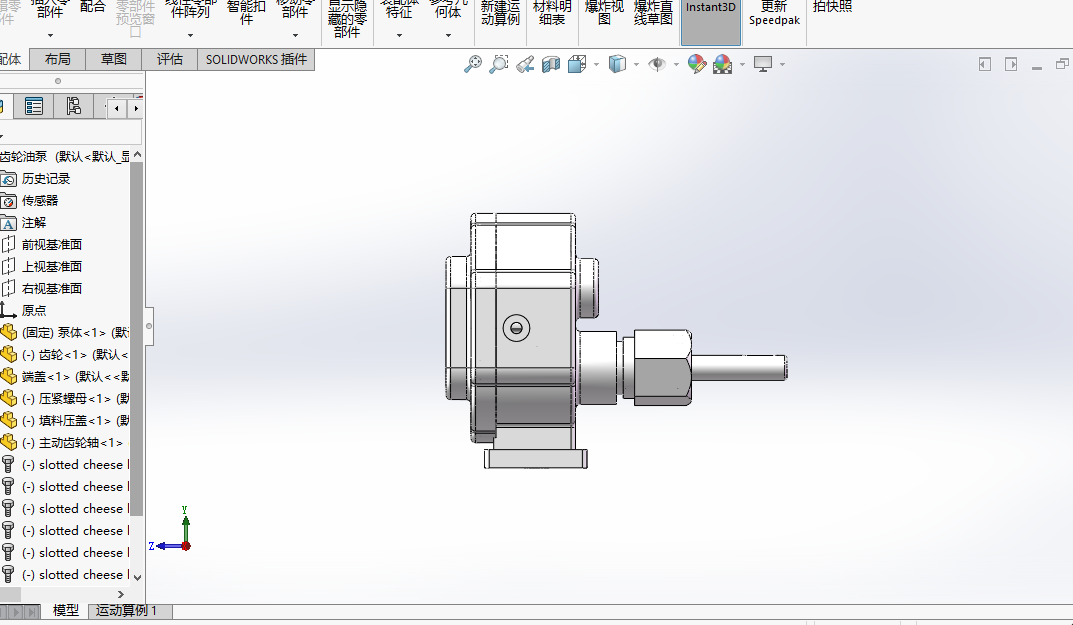Toggle the Instant3D button
The height and width of the screenshot is (625, 1073).
710,20
